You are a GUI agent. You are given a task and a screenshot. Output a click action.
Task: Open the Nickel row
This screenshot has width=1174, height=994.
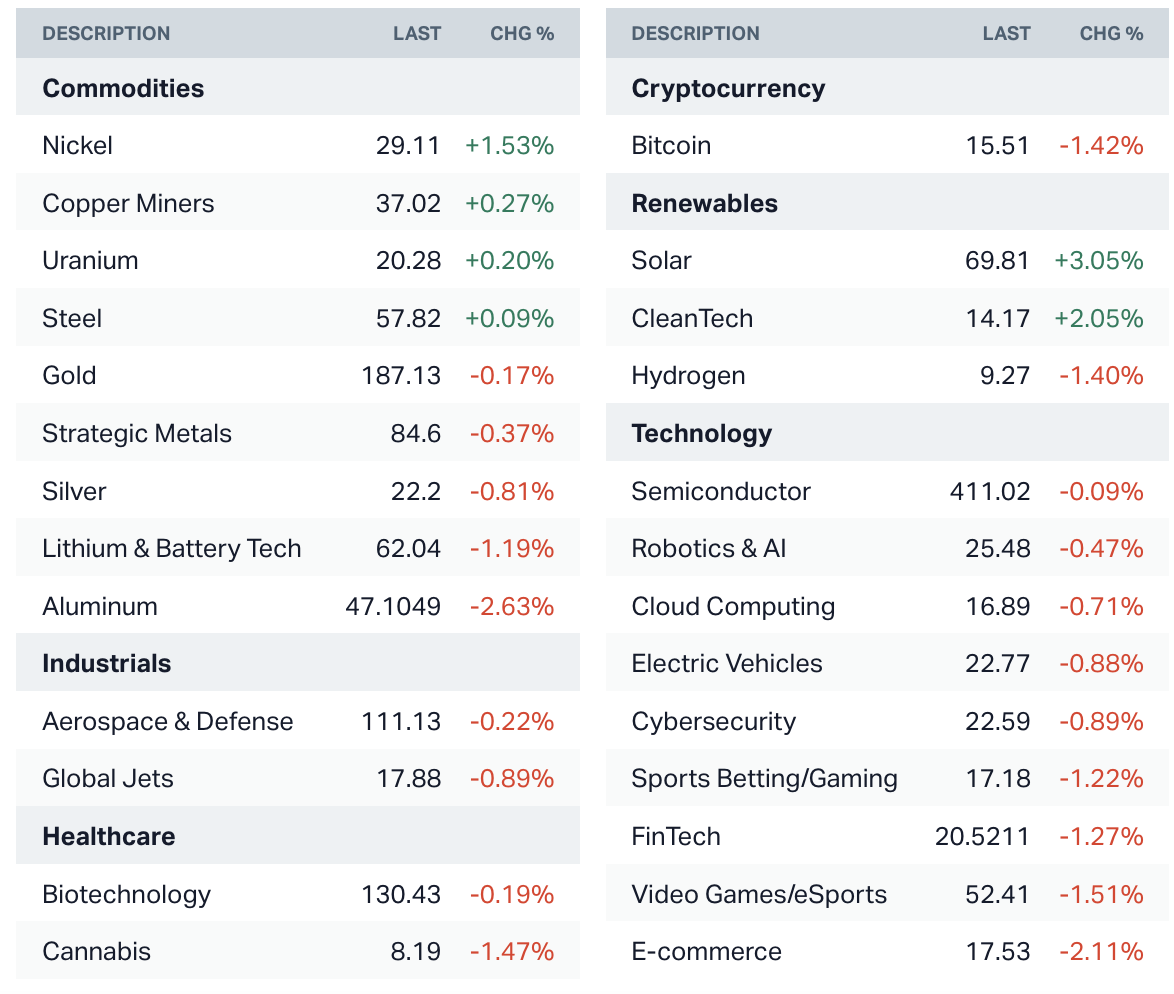click(x=78, y=146)
